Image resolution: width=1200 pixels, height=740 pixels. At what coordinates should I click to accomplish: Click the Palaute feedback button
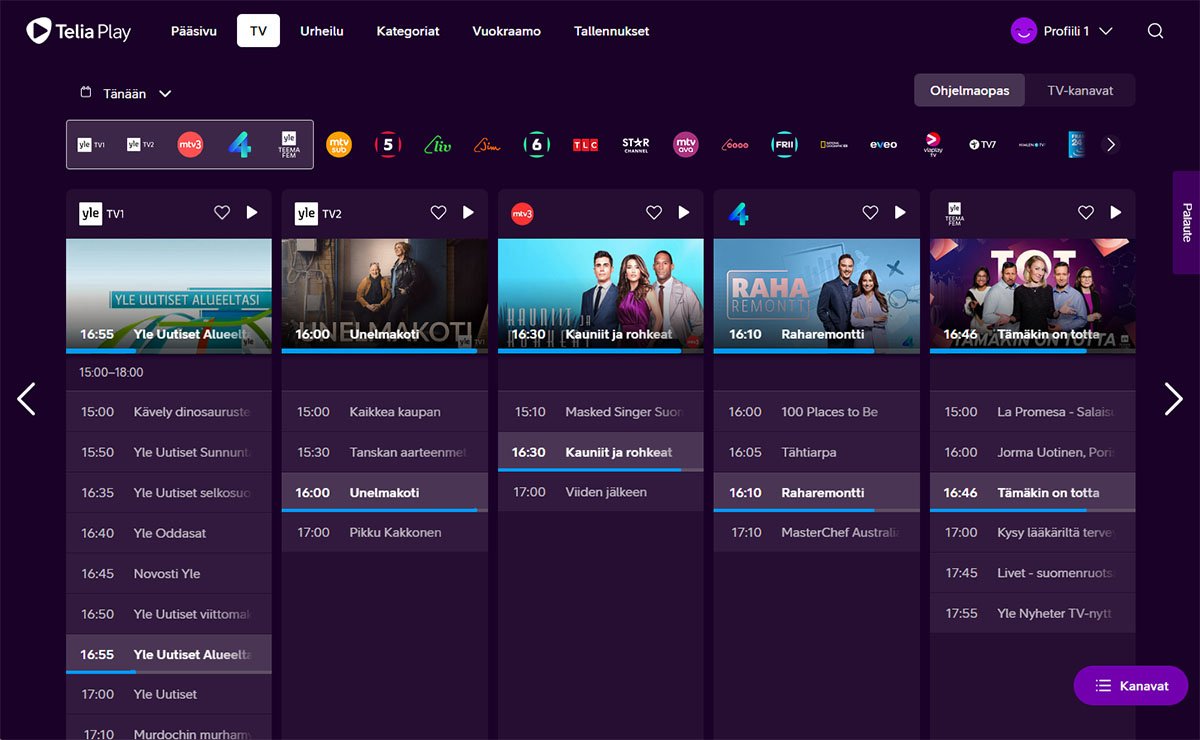[x=1187, y=223]
